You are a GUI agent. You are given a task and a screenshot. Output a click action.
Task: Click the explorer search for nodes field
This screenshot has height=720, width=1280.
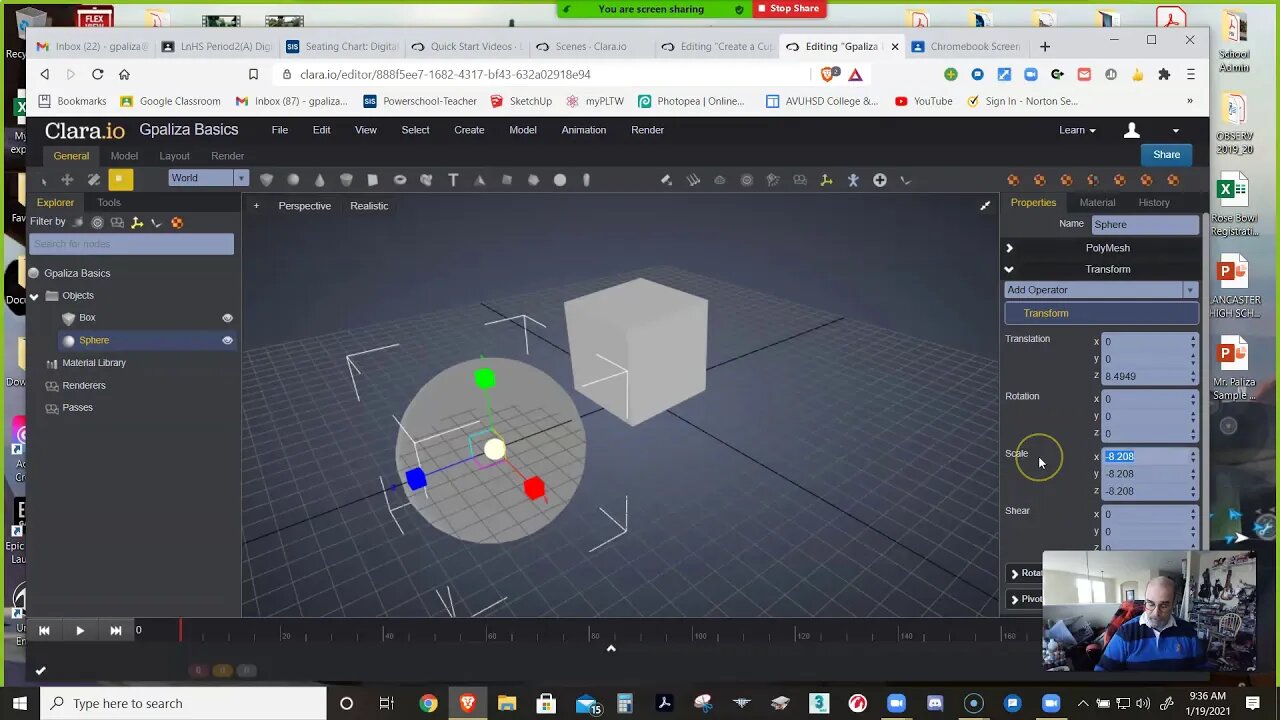click(x=131, y=244)
